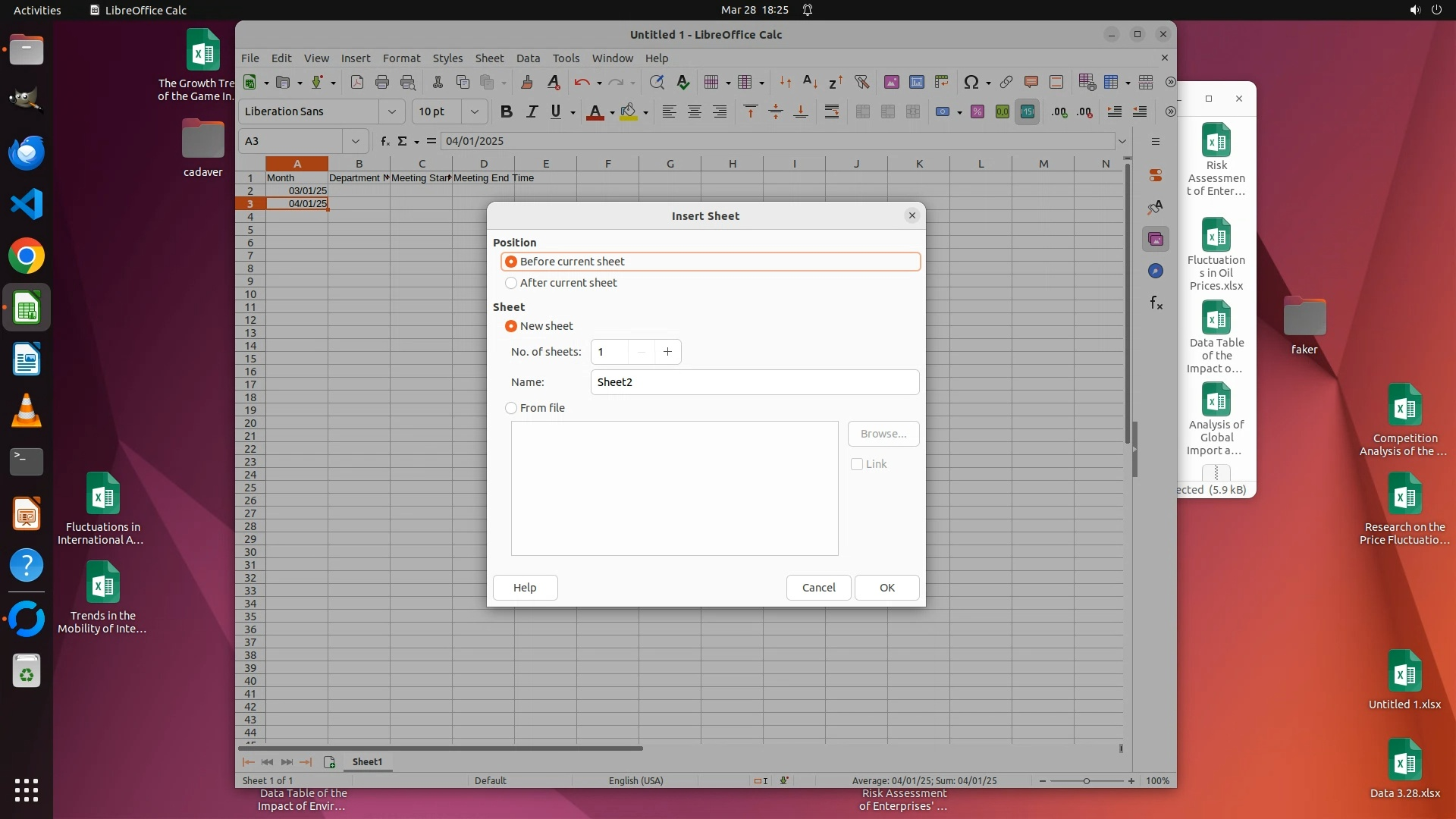Open the font size dropdown
This screenshot has width=1456, height=819.
tap(474, 111)
